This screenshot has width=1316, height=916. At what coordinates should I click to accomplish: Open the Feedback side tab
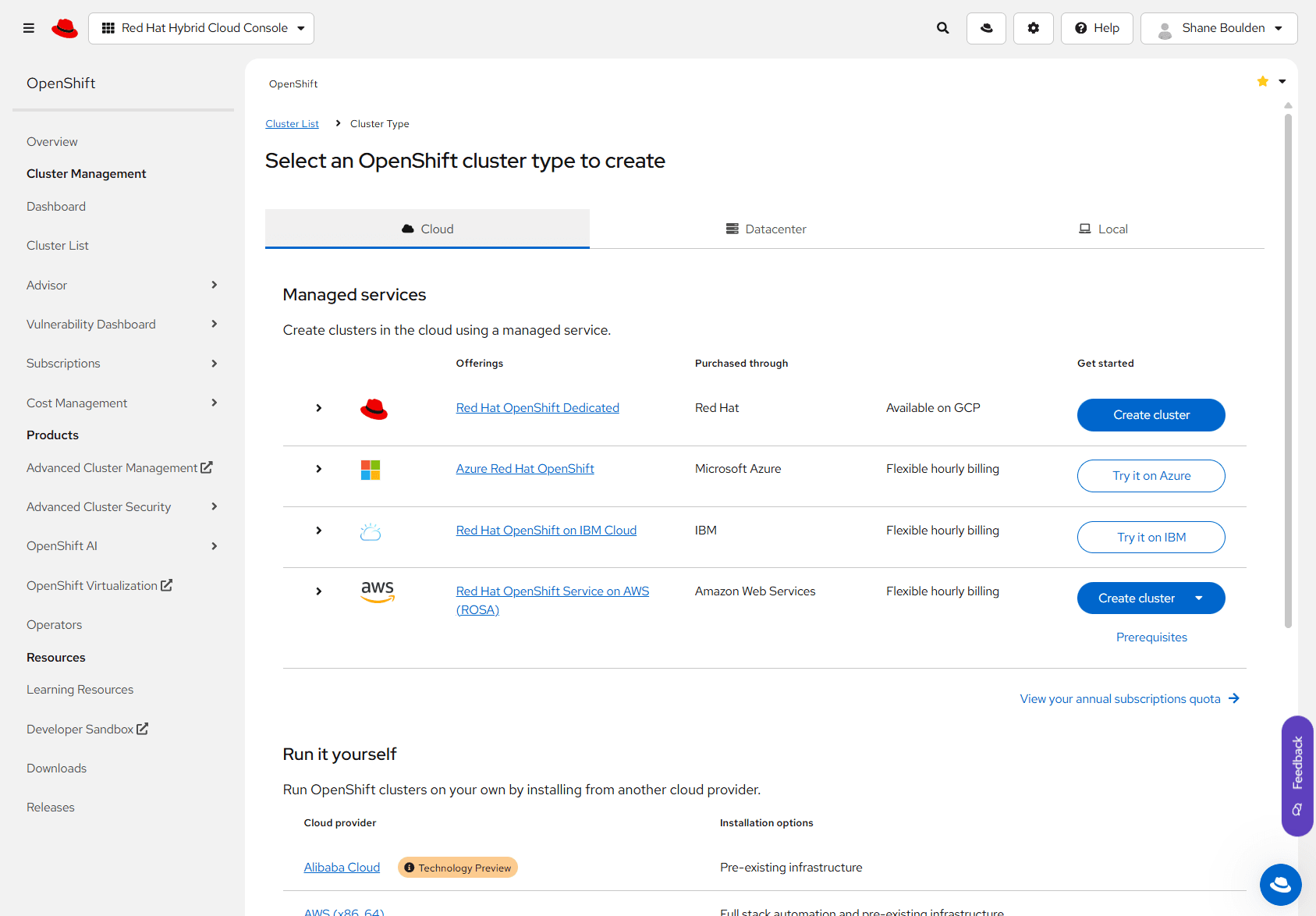tap(1297, 776)
